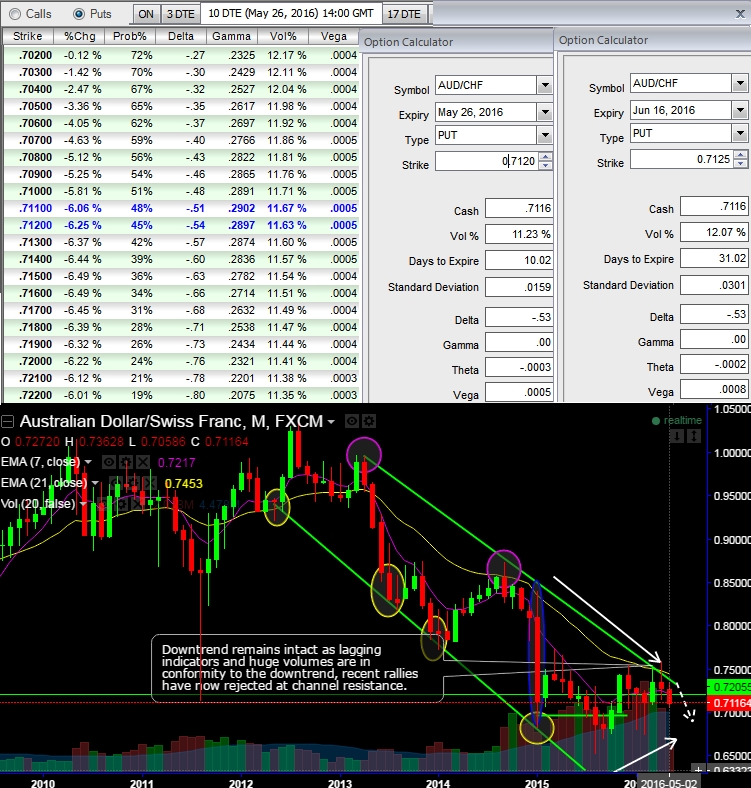Image resolution: width=751 pixels, height=788 pixels.
Task: Open the chart symbol dropdown arrow after FXCM
Action: [331, 423]
